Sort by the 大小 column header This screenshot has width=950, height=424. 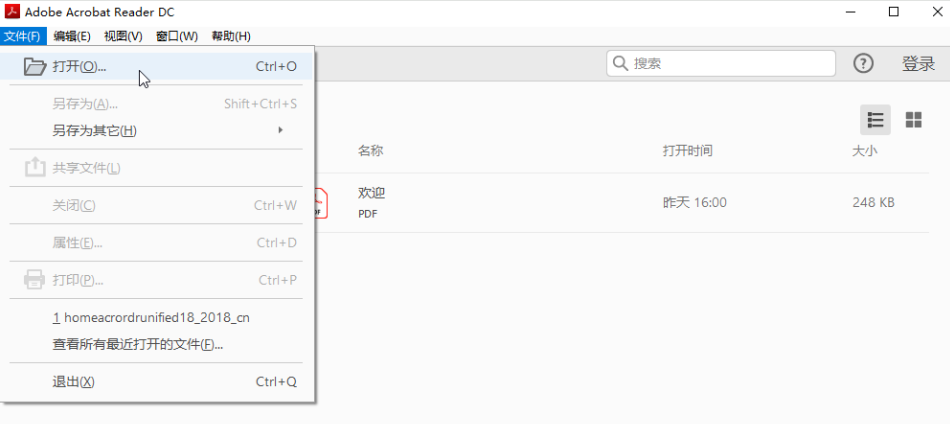pos(865,151)
